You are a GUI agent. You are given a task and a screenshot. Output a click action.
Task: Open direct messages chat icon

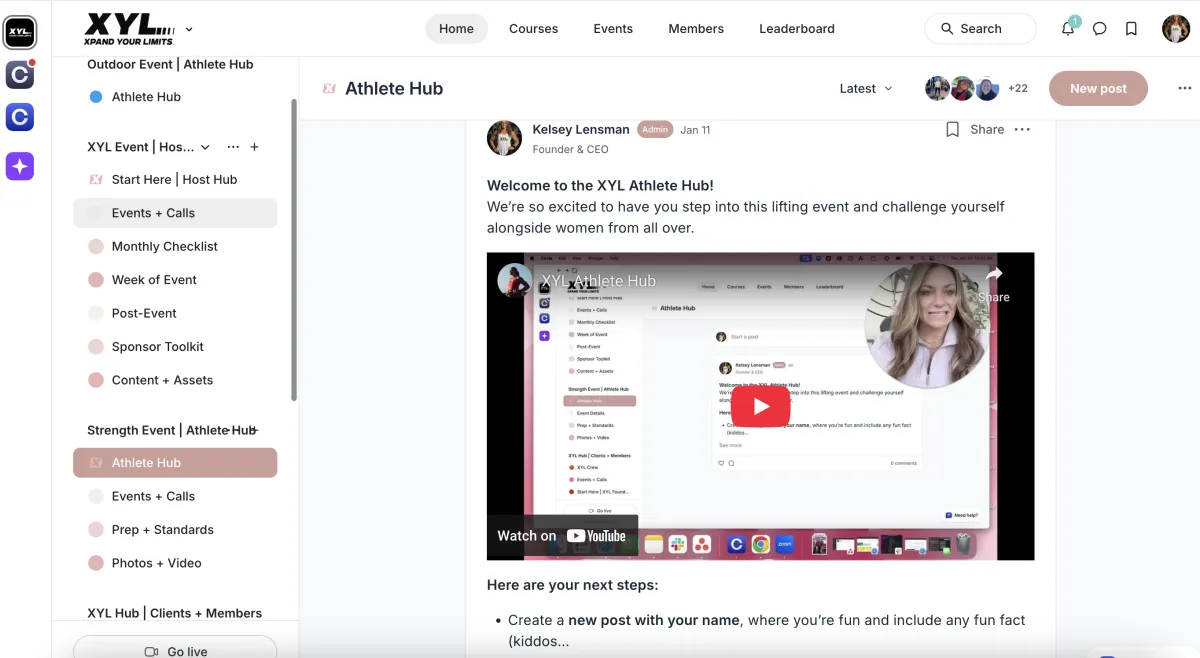pos(1100,29)
